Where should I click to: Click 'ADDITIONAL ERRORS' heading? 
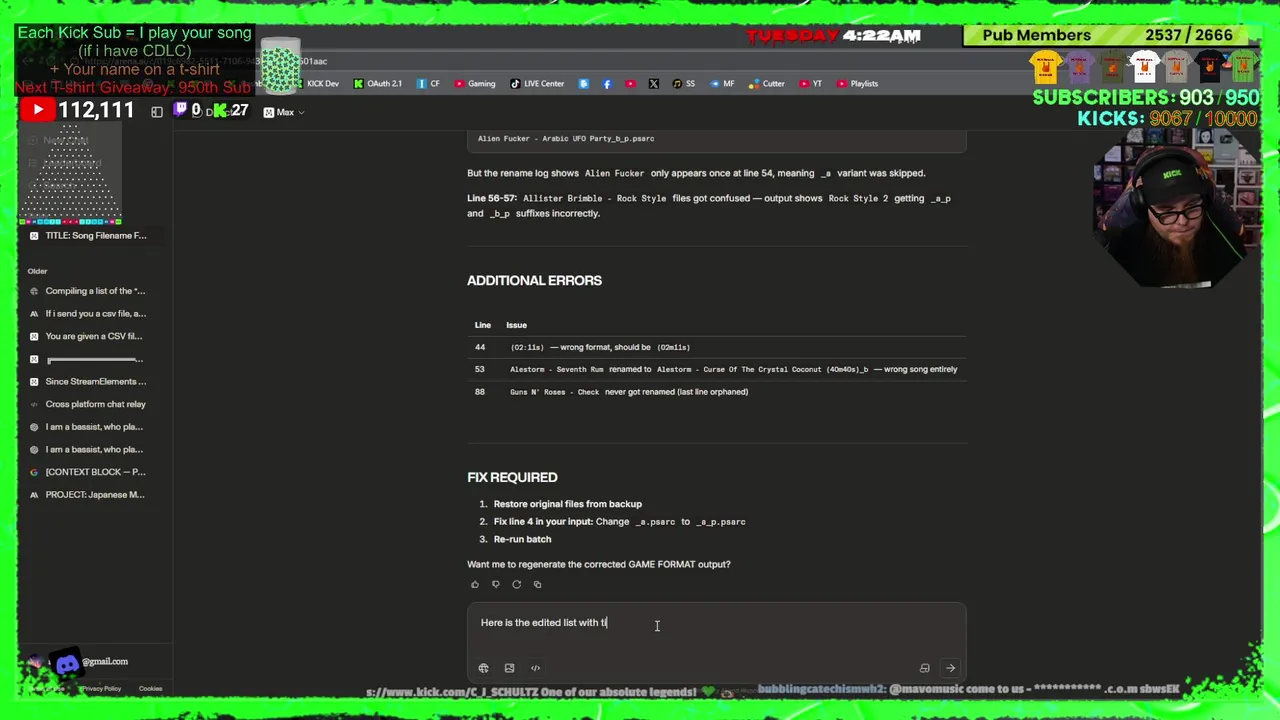pyautogui.click(x=534, y=281)
